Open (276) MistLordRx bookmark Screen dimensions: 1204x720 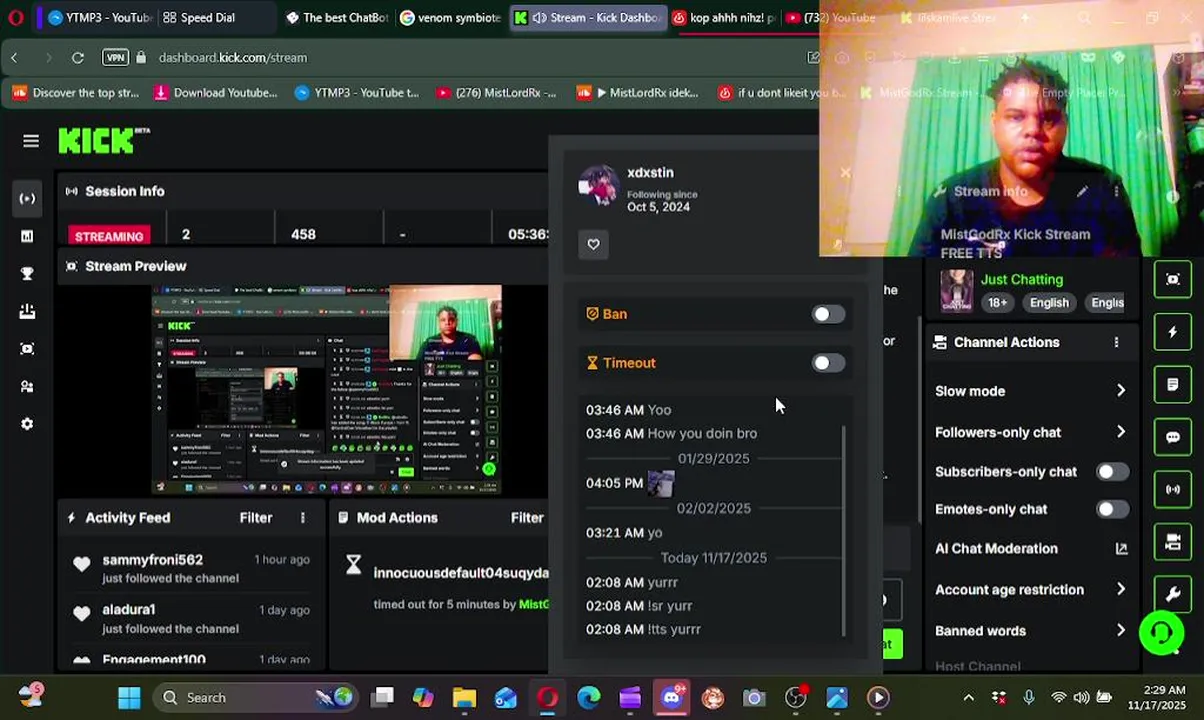click(496, 93)
